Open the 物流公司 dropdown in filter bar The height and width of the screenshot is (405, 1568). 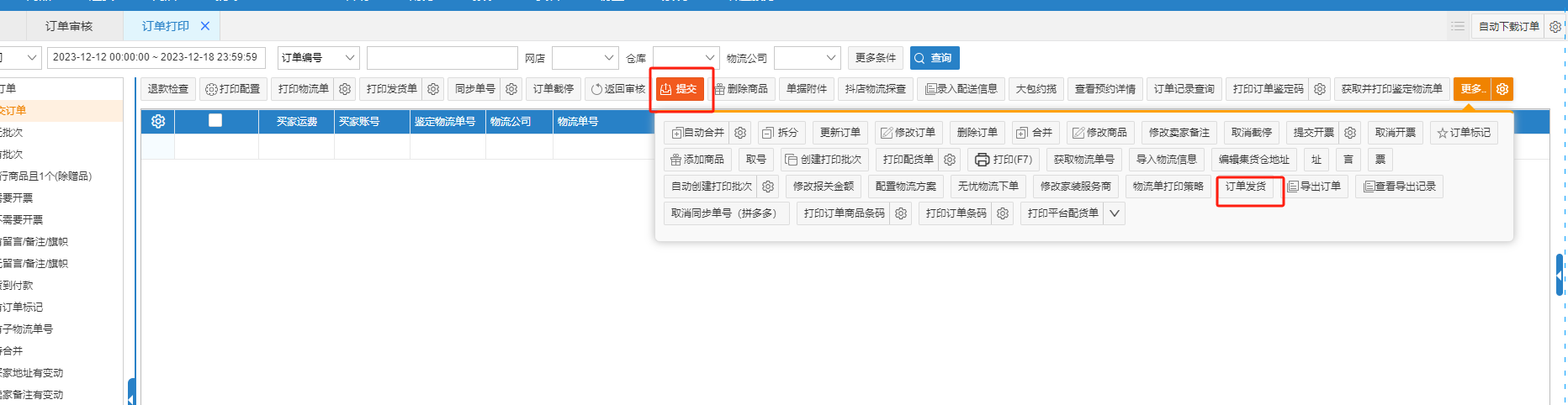[x=808, y=58]
